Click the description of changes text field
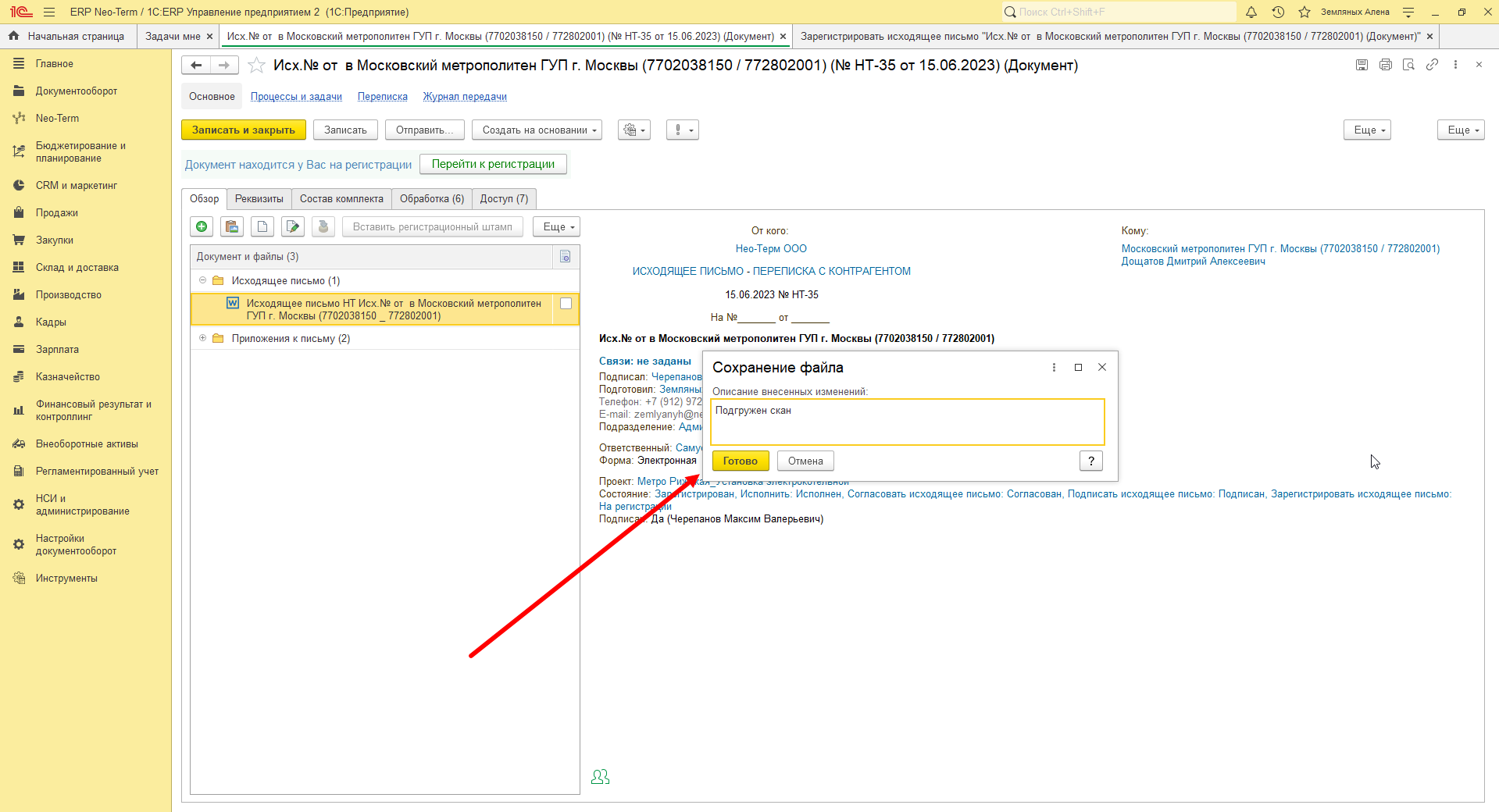 pyautogui.click(x=908, y=422)
